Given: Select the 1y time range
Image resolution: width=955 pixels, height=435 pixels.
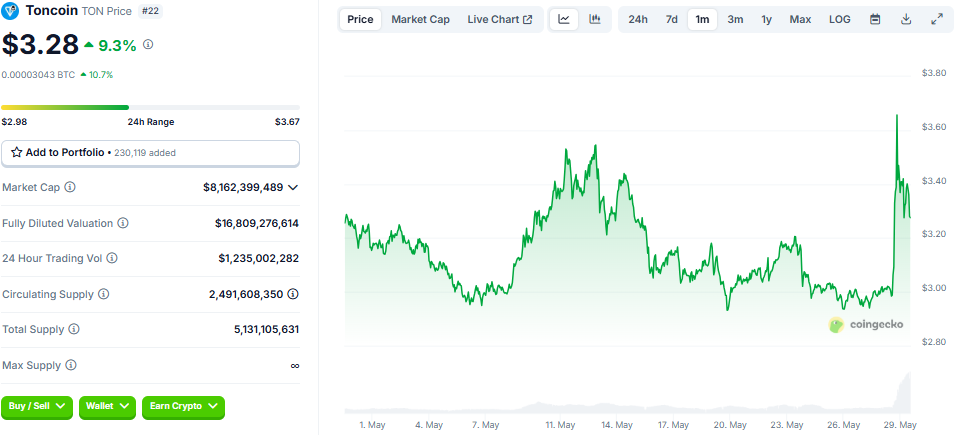Looking at the screenshot, I should pyautogui.click(x=766, y=19).
